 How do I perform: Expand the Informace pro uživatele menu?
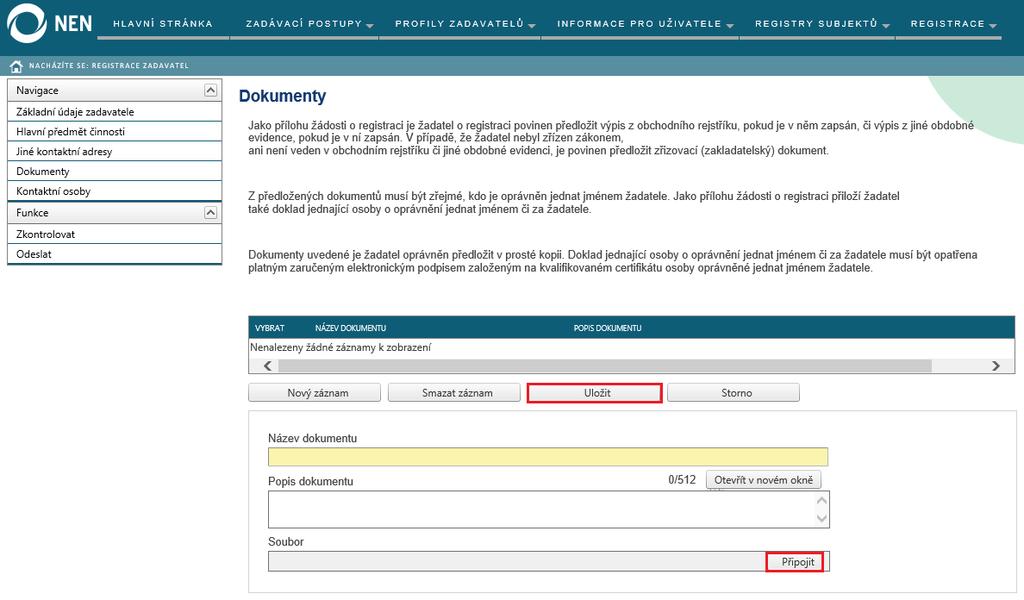coord(645,24)
